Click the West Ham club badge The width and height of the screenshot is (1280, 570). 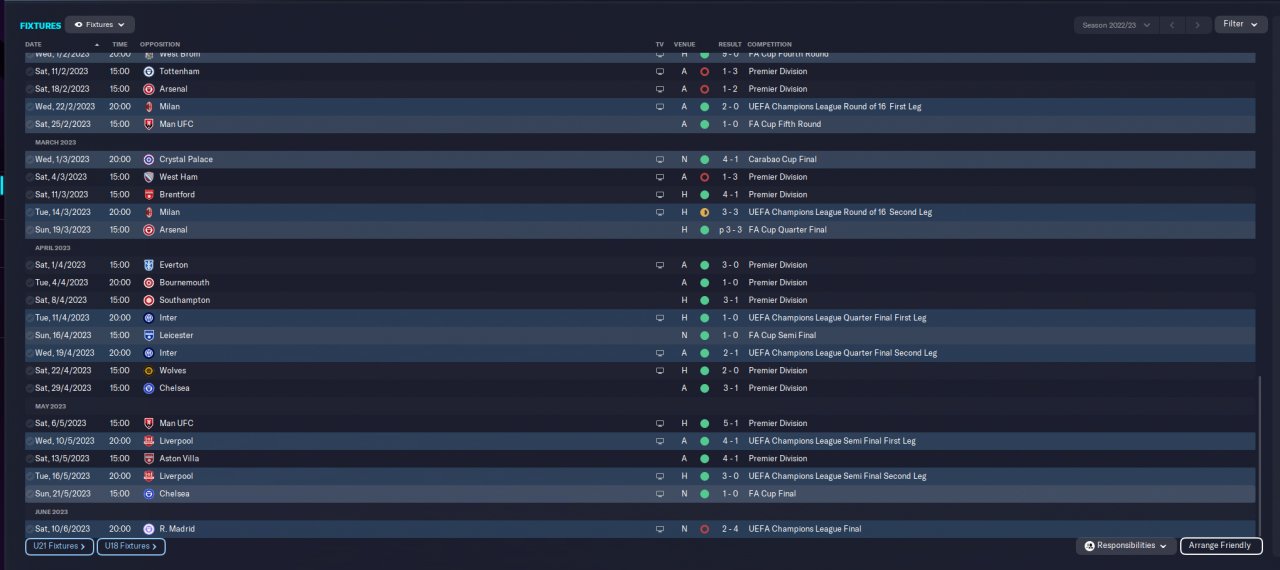(x=149, y=177)
